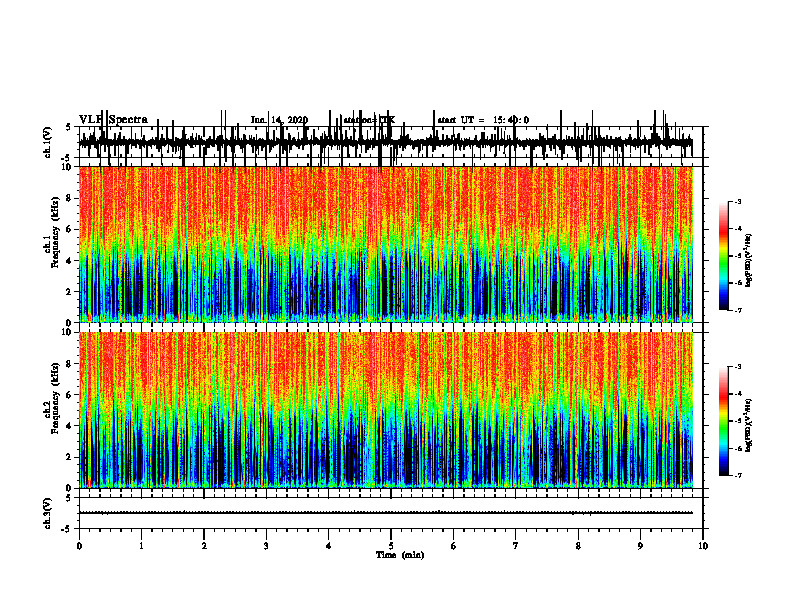Click the ch.2 color bar unit label
This screenshot has height=612, width=792.
[x=749, y=425]
